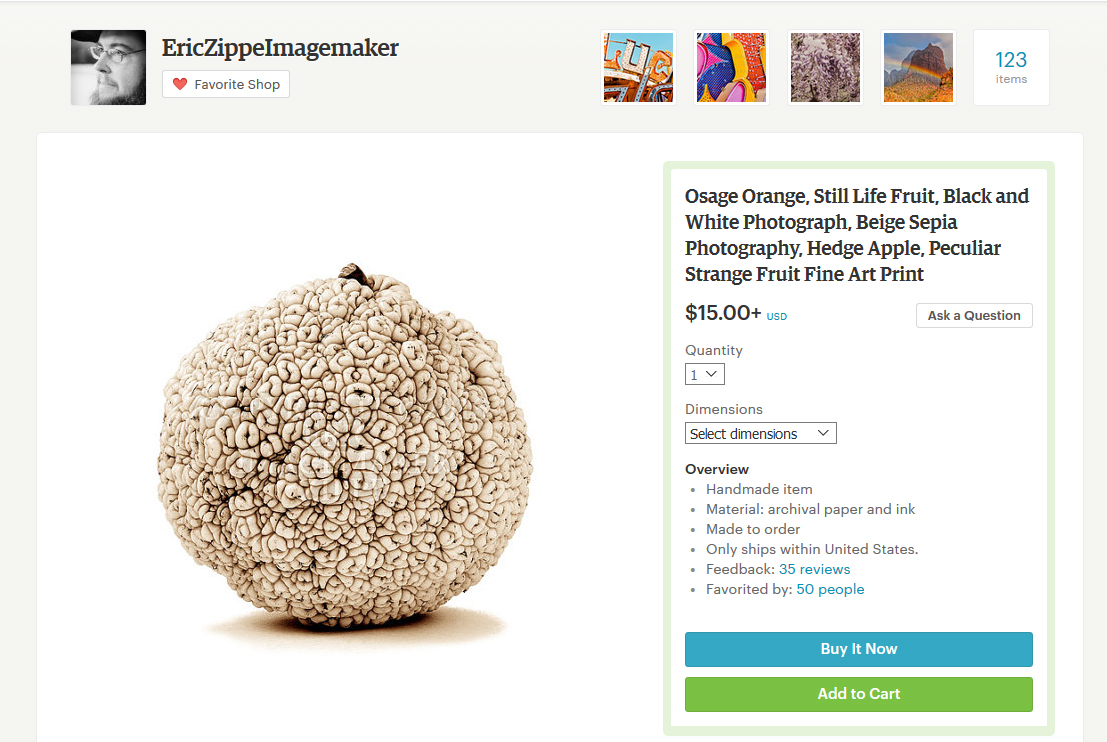Open the 35 reviews link
Screen dimensions: 1107x742
(x=814, y=569)
